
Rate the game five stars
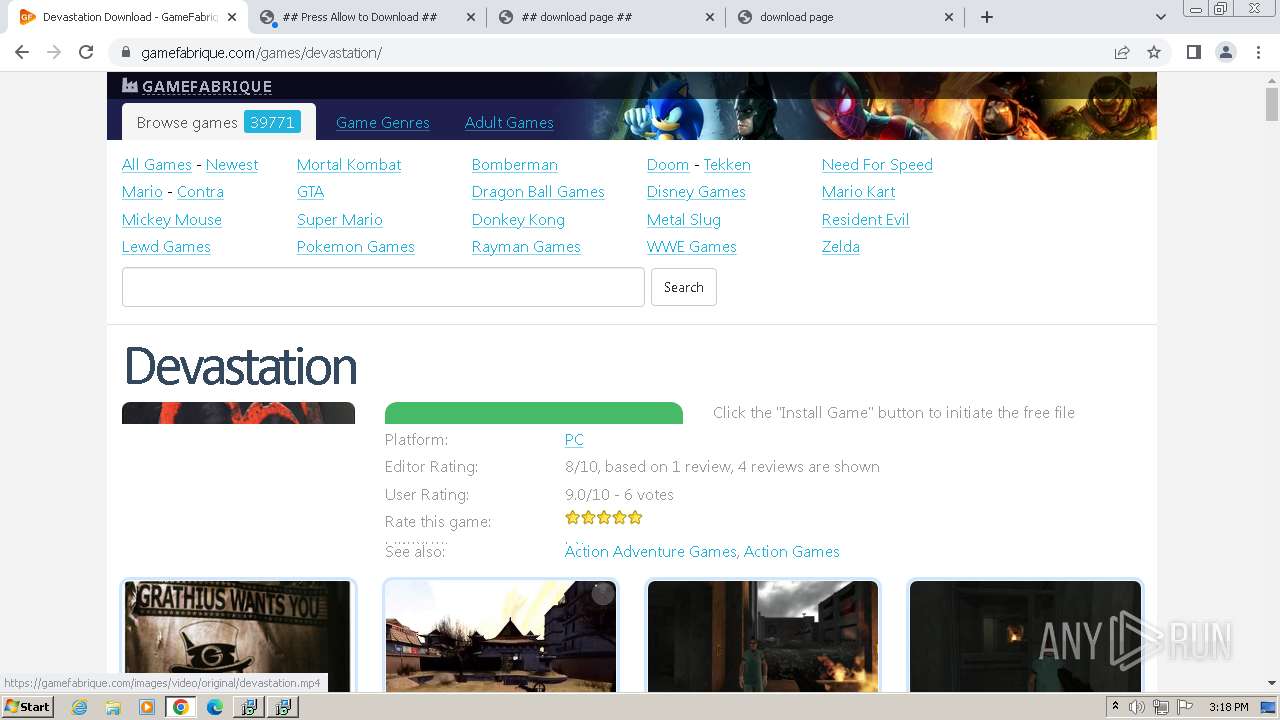tap(635, 518)
